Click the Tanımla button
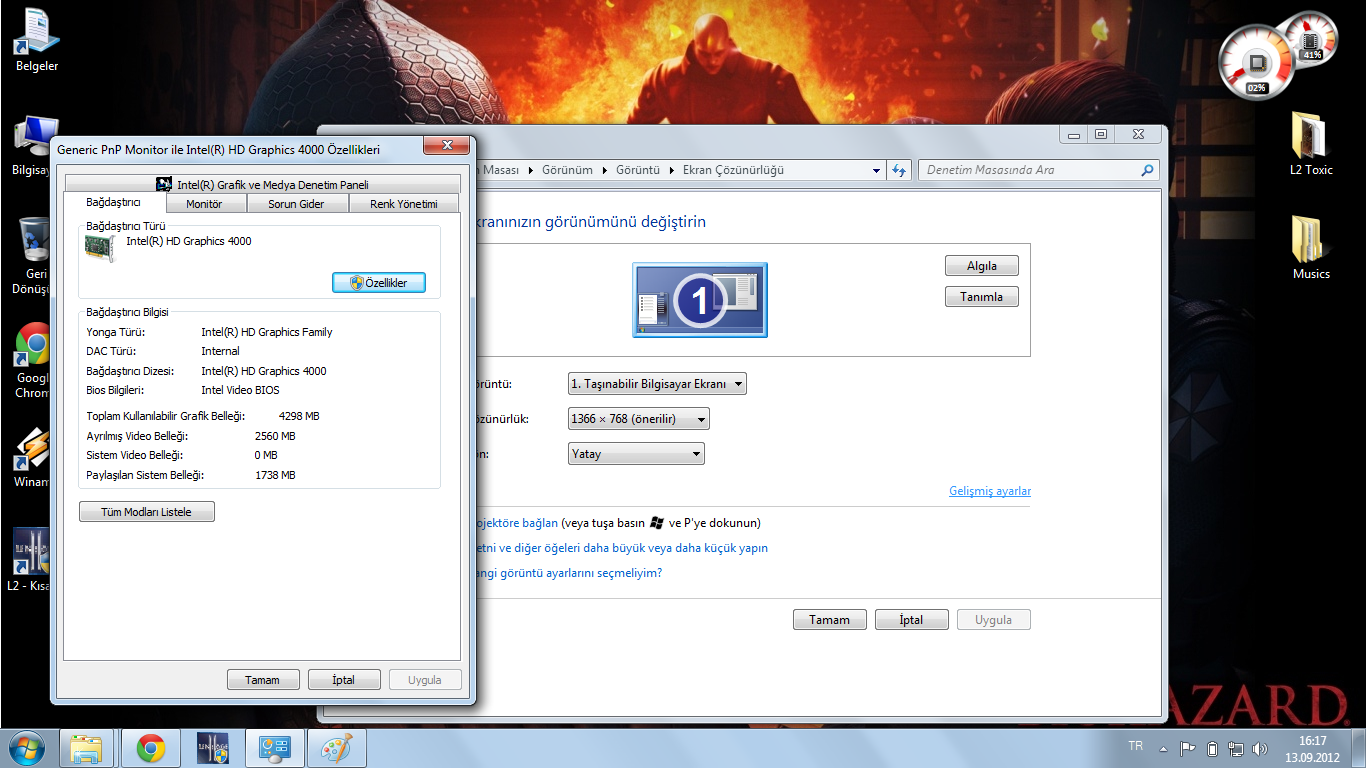Screen dimensions: 1366x768 (982, 297)
